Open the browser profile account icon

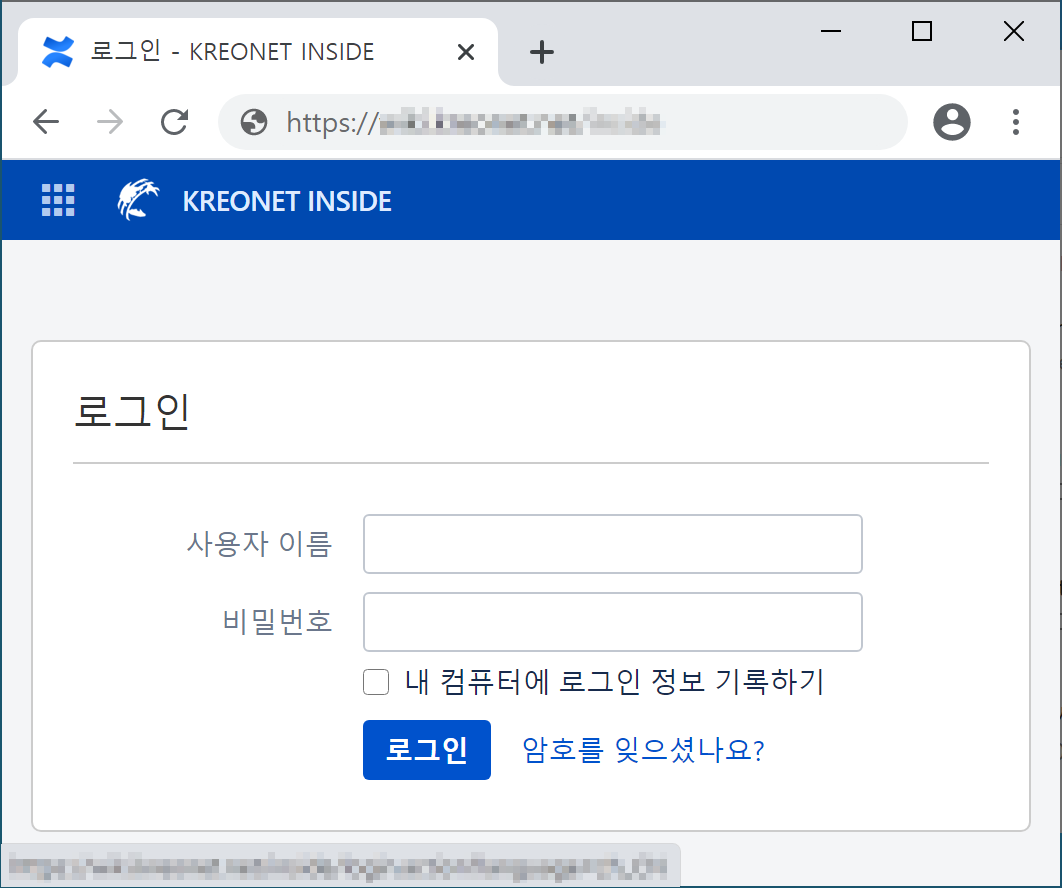[951, 122]
